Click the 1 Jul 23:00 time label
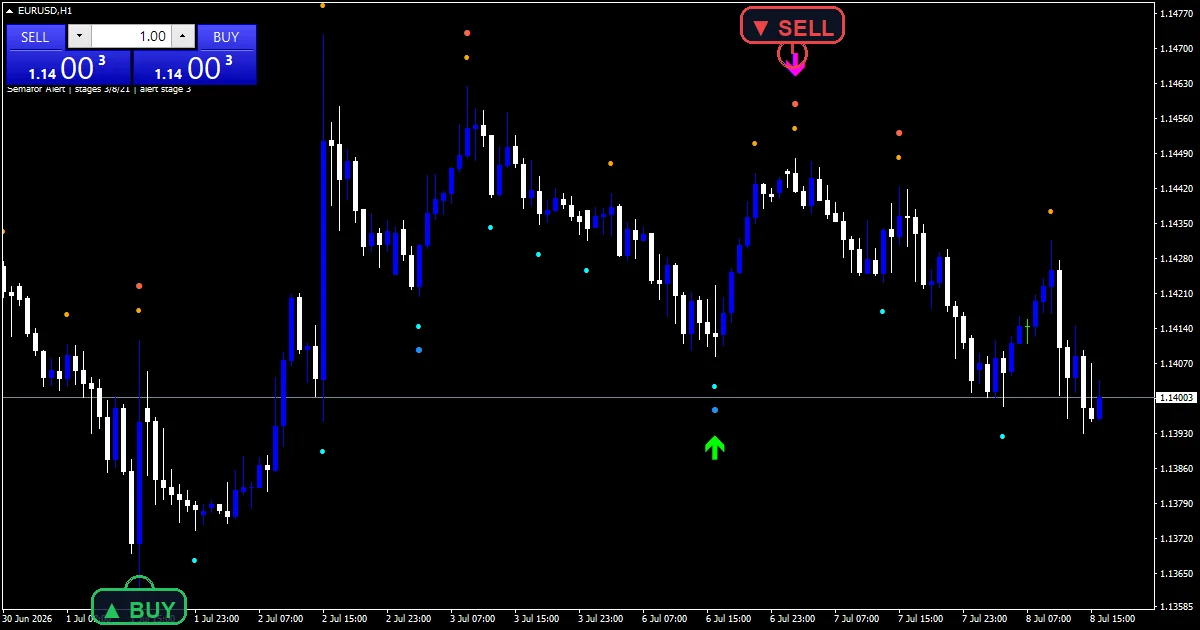Image resolution: width=1200 pixels, height=630 pixels. pos(217,619)
